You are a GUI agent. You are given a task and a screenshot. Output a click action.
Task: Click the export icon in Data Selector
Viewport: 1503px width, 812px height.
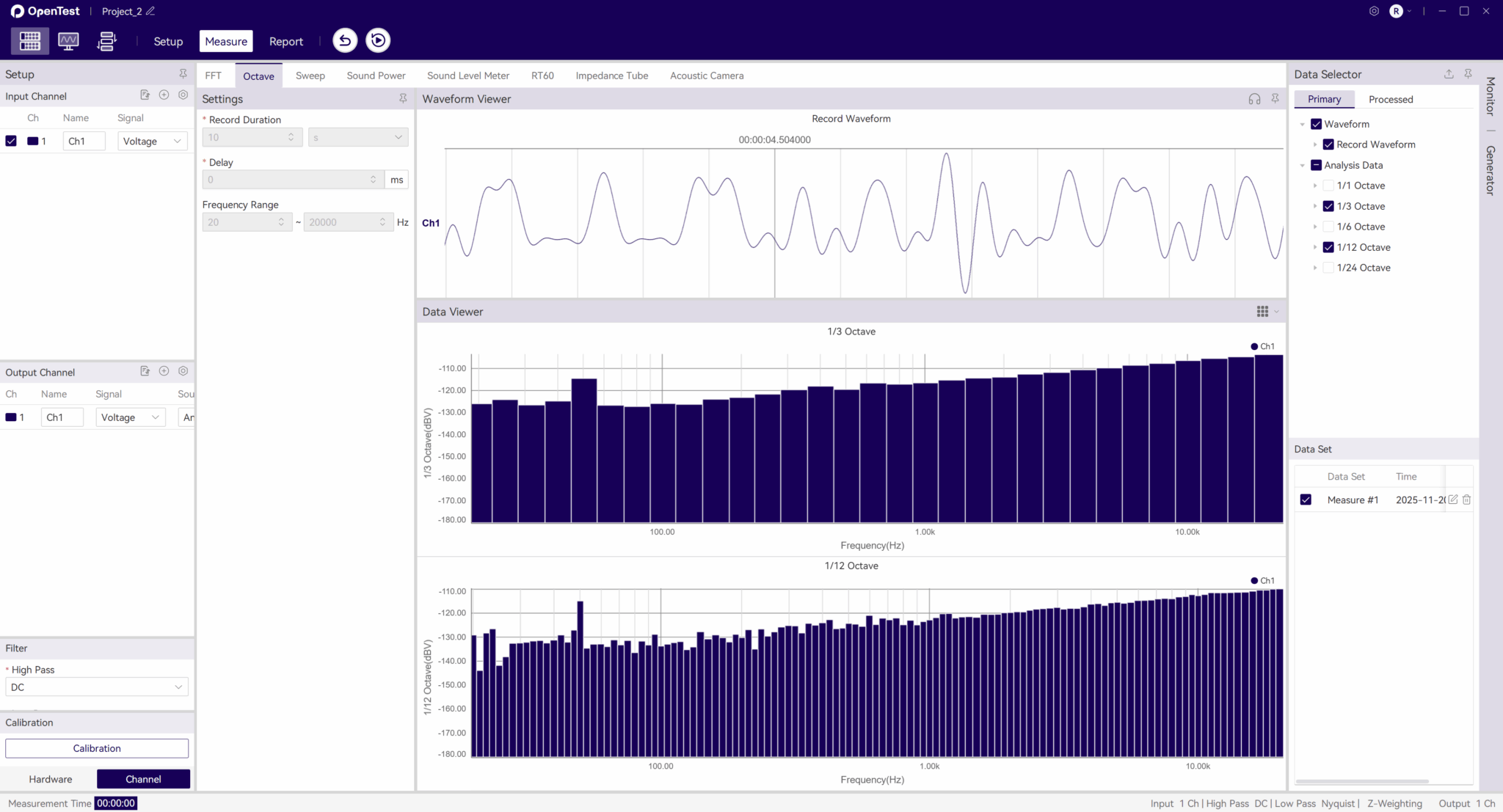coord(1448,73)
